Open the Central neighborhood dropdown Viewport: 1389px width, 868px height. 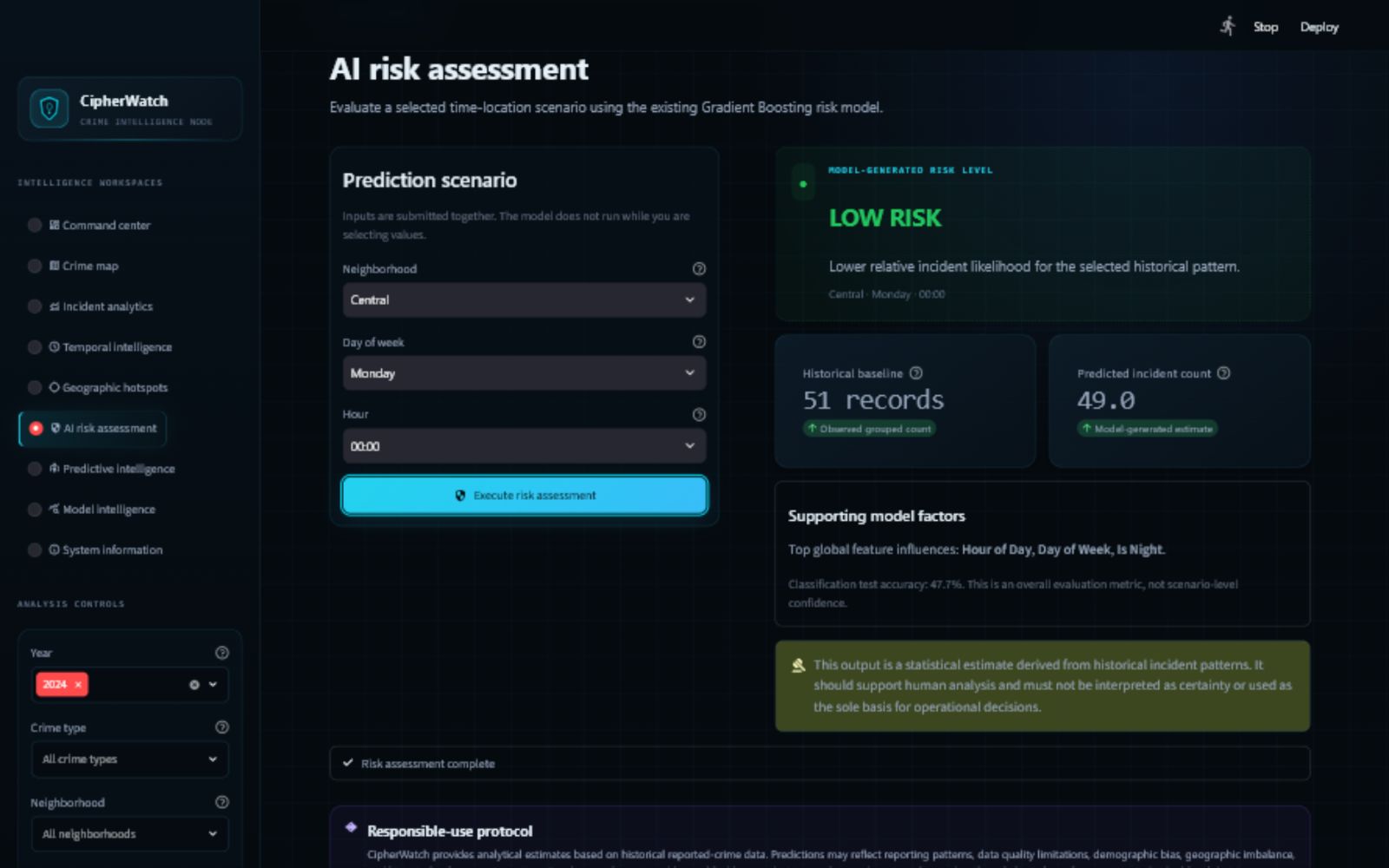[x=524, y=299]
